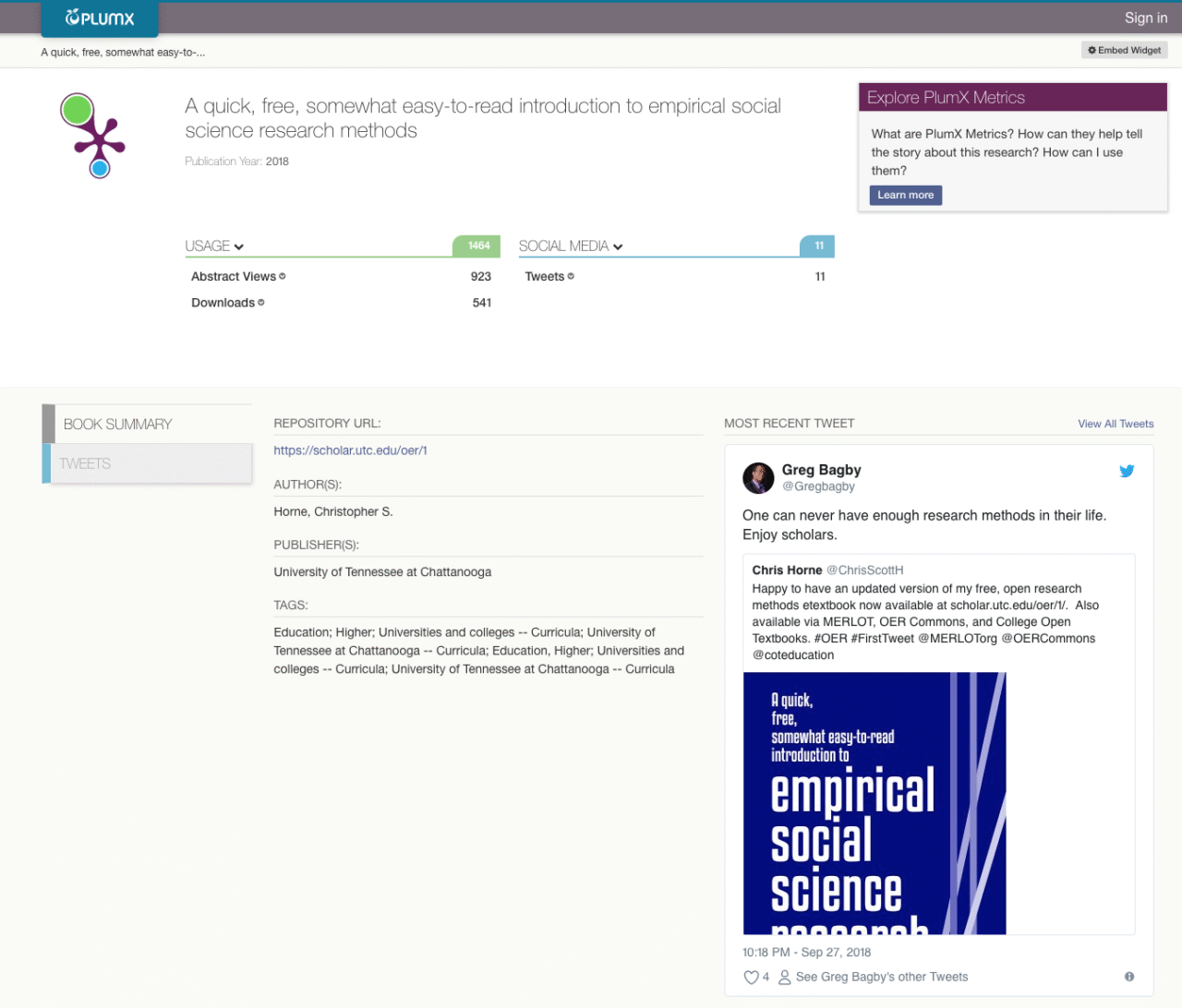Open the Embed Widget button
1182x1008 pixels.
tap(1124, 50)
